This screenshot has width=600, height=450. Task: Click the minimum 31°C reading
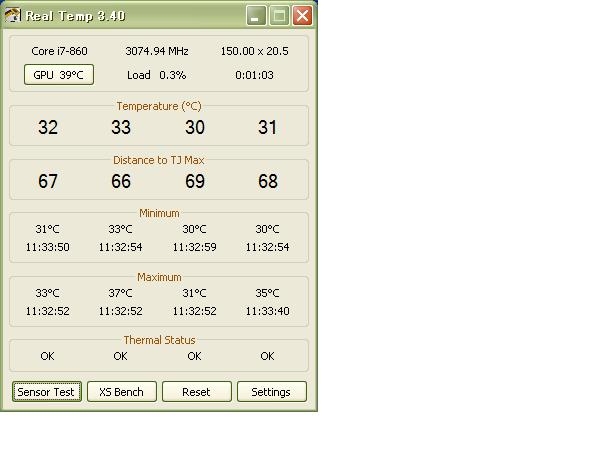point(47,229)
